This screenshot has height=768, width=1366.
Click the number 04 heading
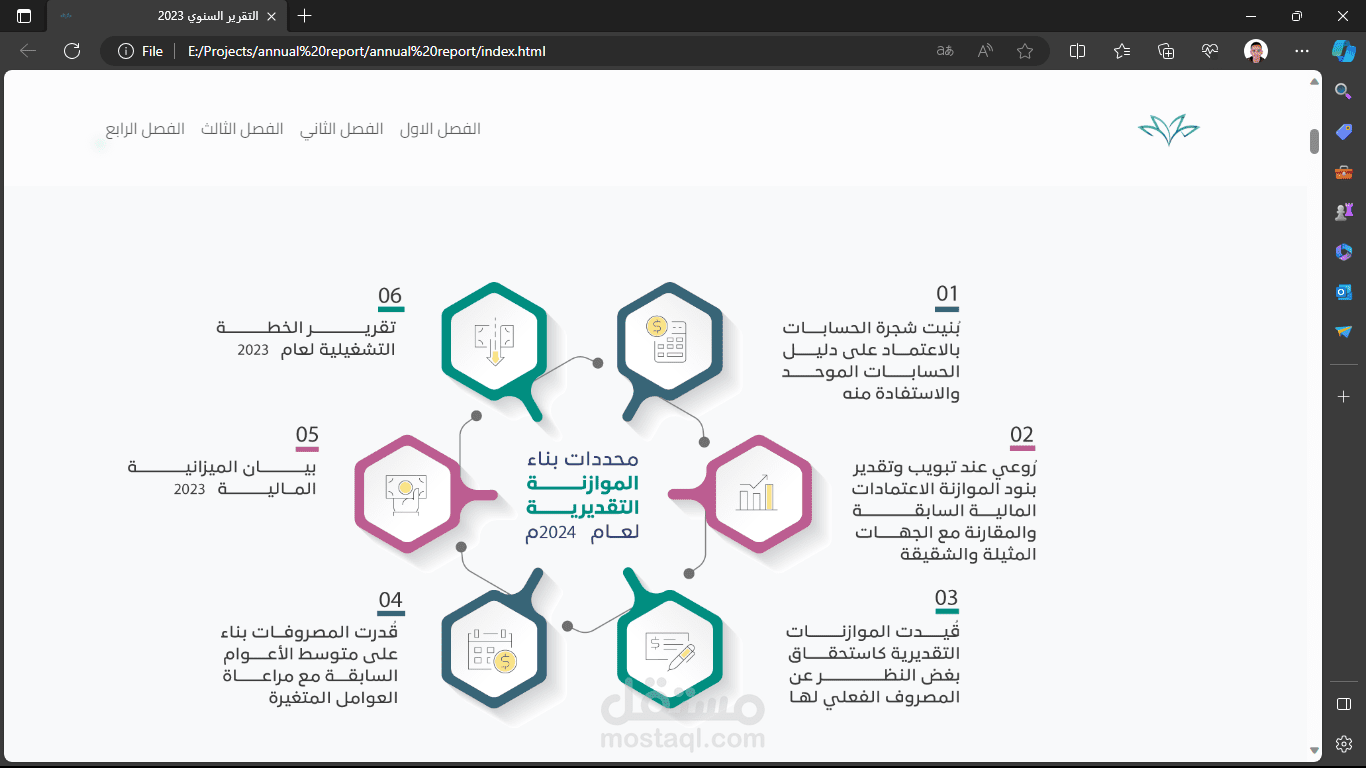[390, 601]
